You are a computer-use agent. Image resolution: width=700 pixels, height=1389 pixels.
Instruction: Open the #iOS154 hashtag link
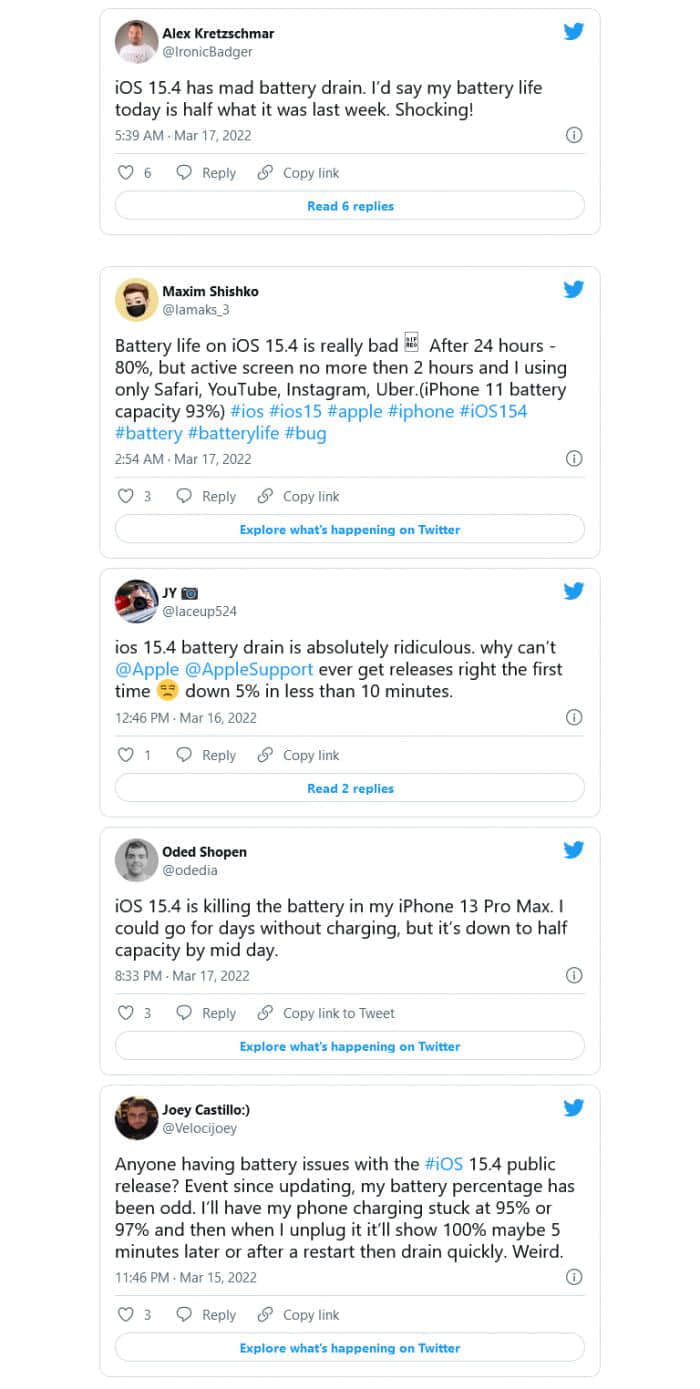494,412
